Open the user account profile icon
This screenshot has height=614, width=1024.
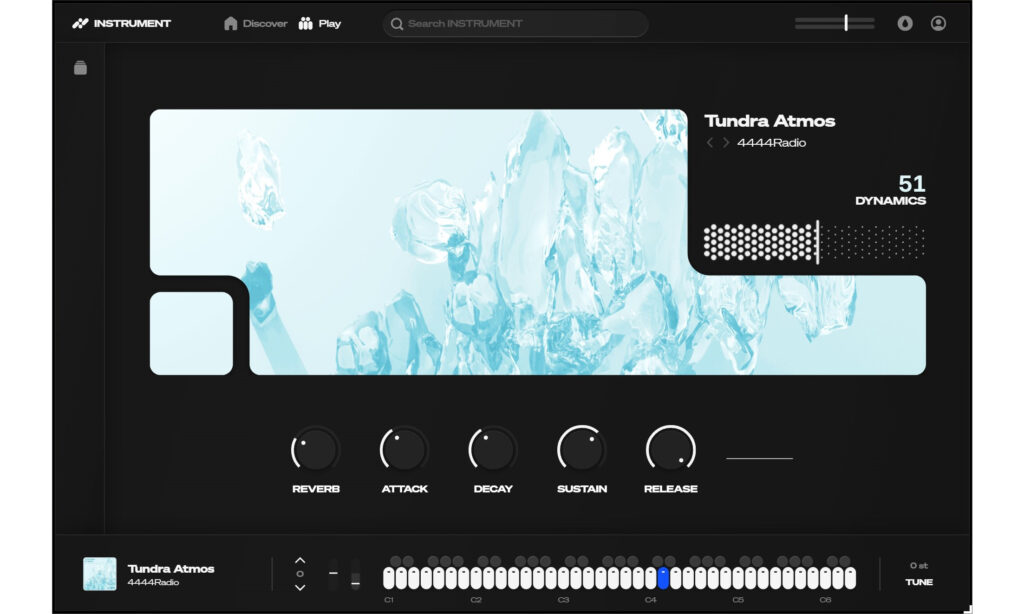click(x=938, y=23)
